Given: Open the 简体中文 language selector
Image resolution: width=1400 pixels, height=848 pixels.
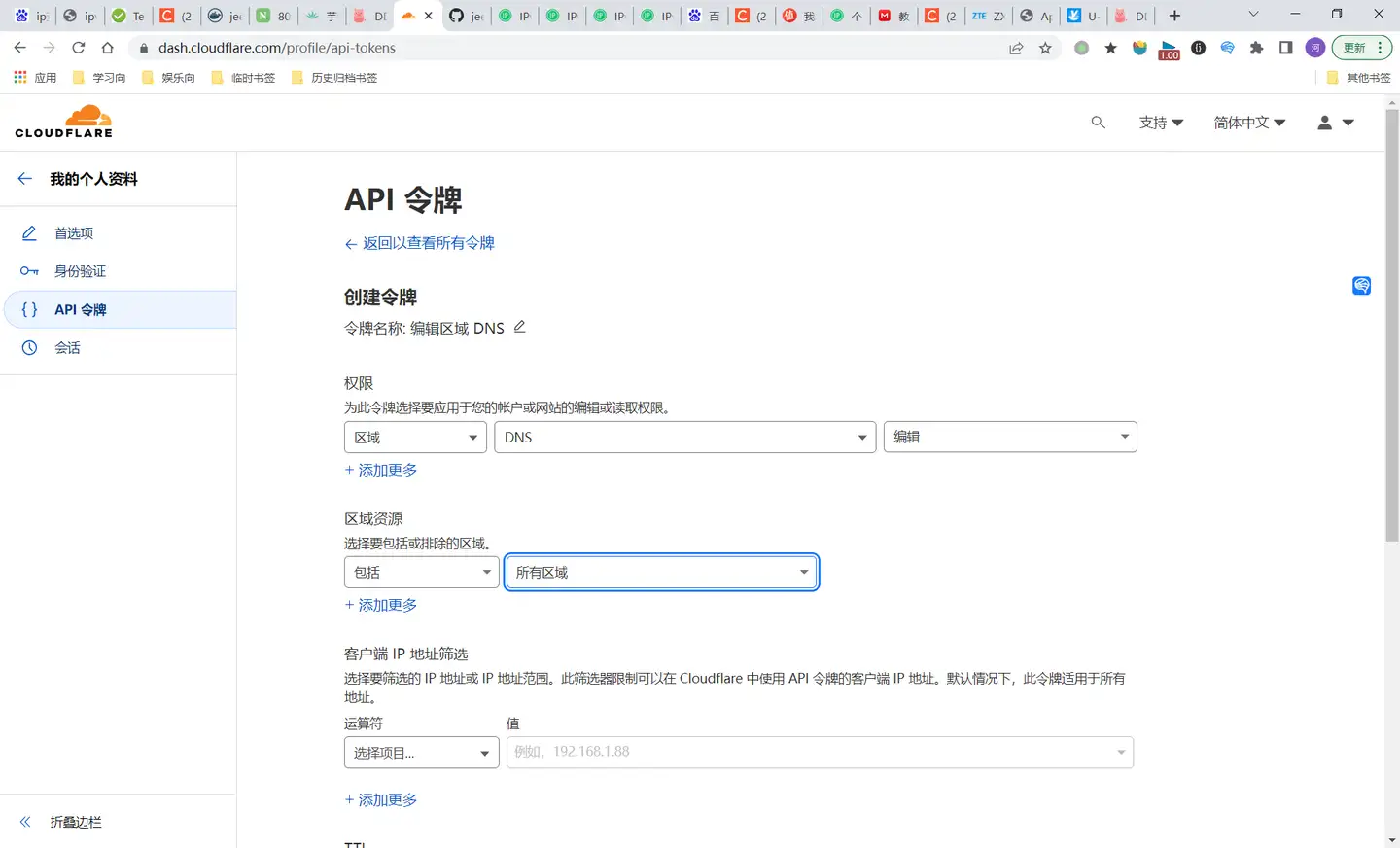Looking at the screenshot, I should (x=1249, y=123).
